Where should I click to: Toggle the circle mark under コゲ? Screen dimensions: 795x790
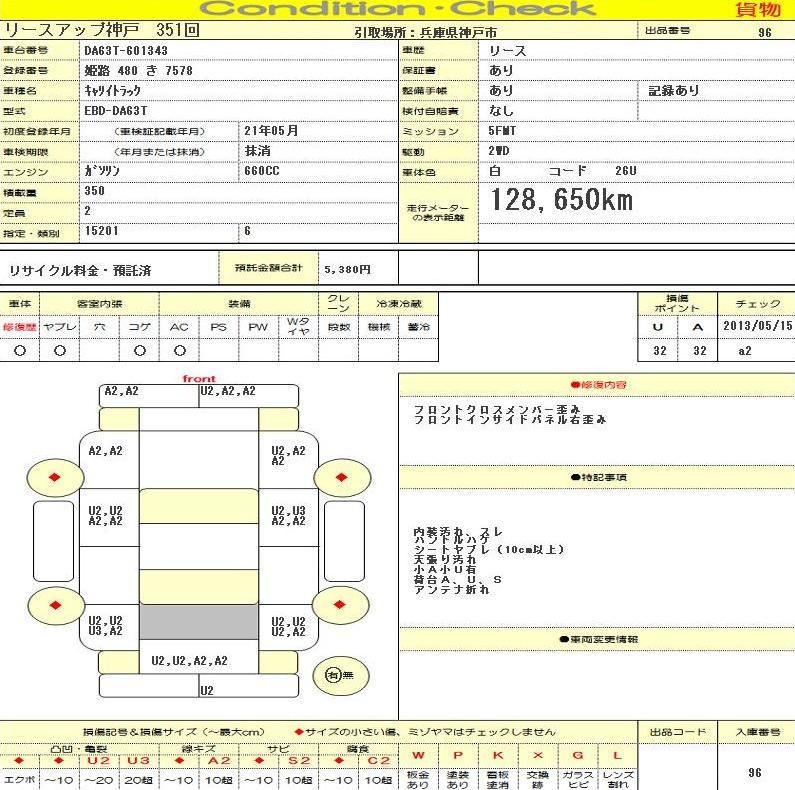[x=139, y=350]
